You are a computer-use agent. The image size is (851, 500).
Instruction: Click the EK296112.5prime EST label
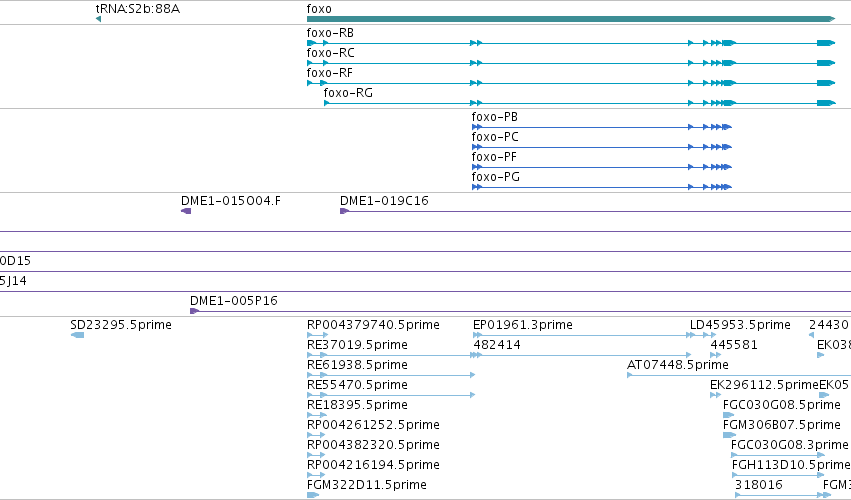(x=764, y=385)
